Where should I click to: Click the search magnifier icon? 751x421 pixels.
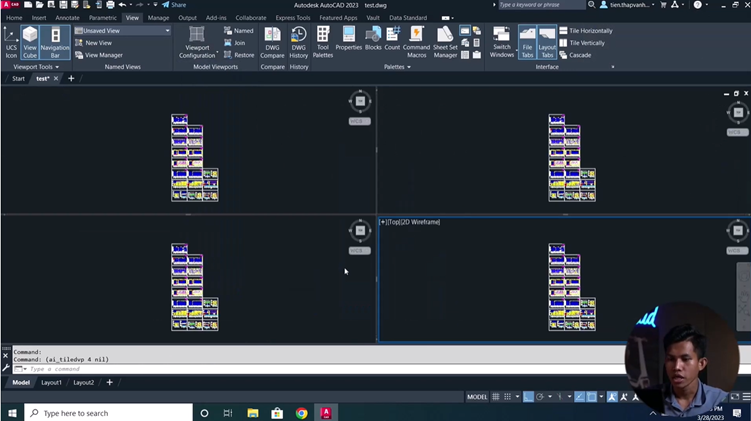point(592,5)
